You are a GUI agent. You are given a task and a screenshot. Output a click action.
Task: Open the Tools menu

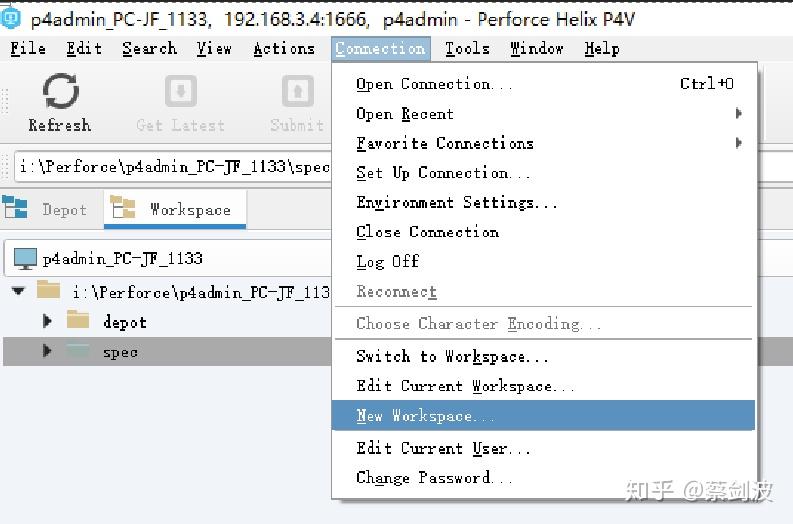pos(467,48)
